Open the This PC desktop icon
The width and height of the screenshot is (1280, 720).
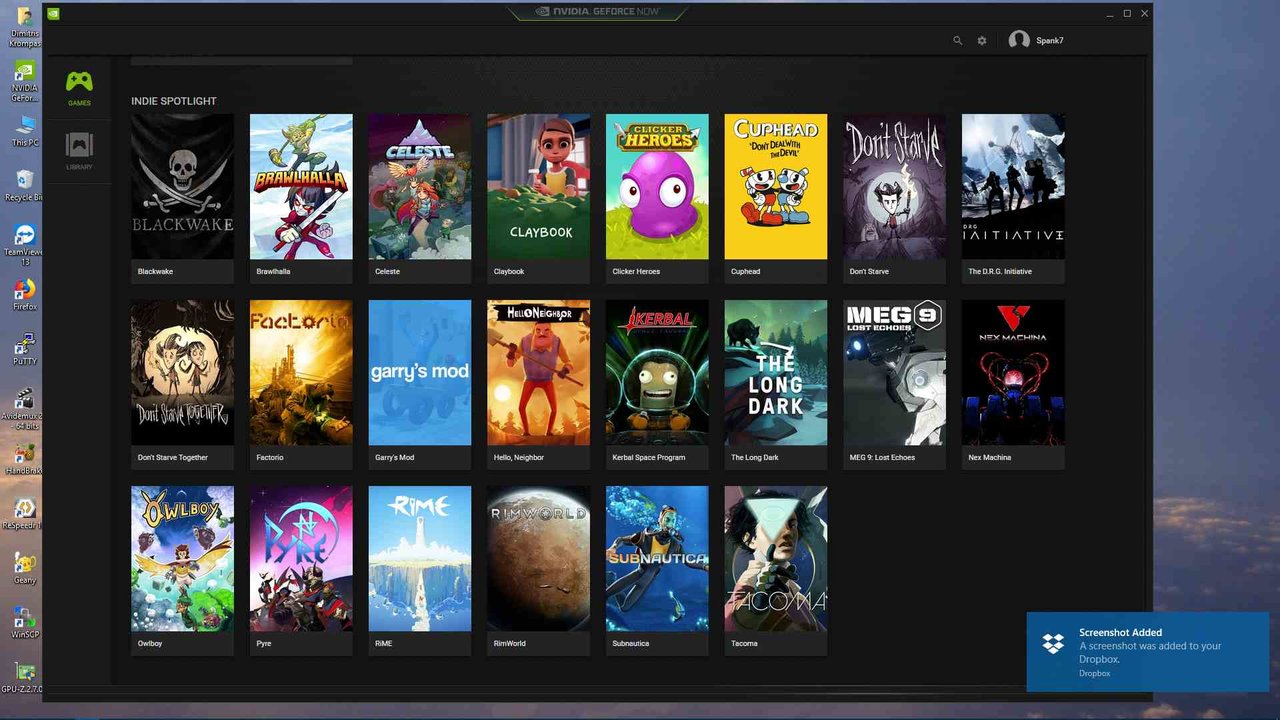click(x=24, y=130)
